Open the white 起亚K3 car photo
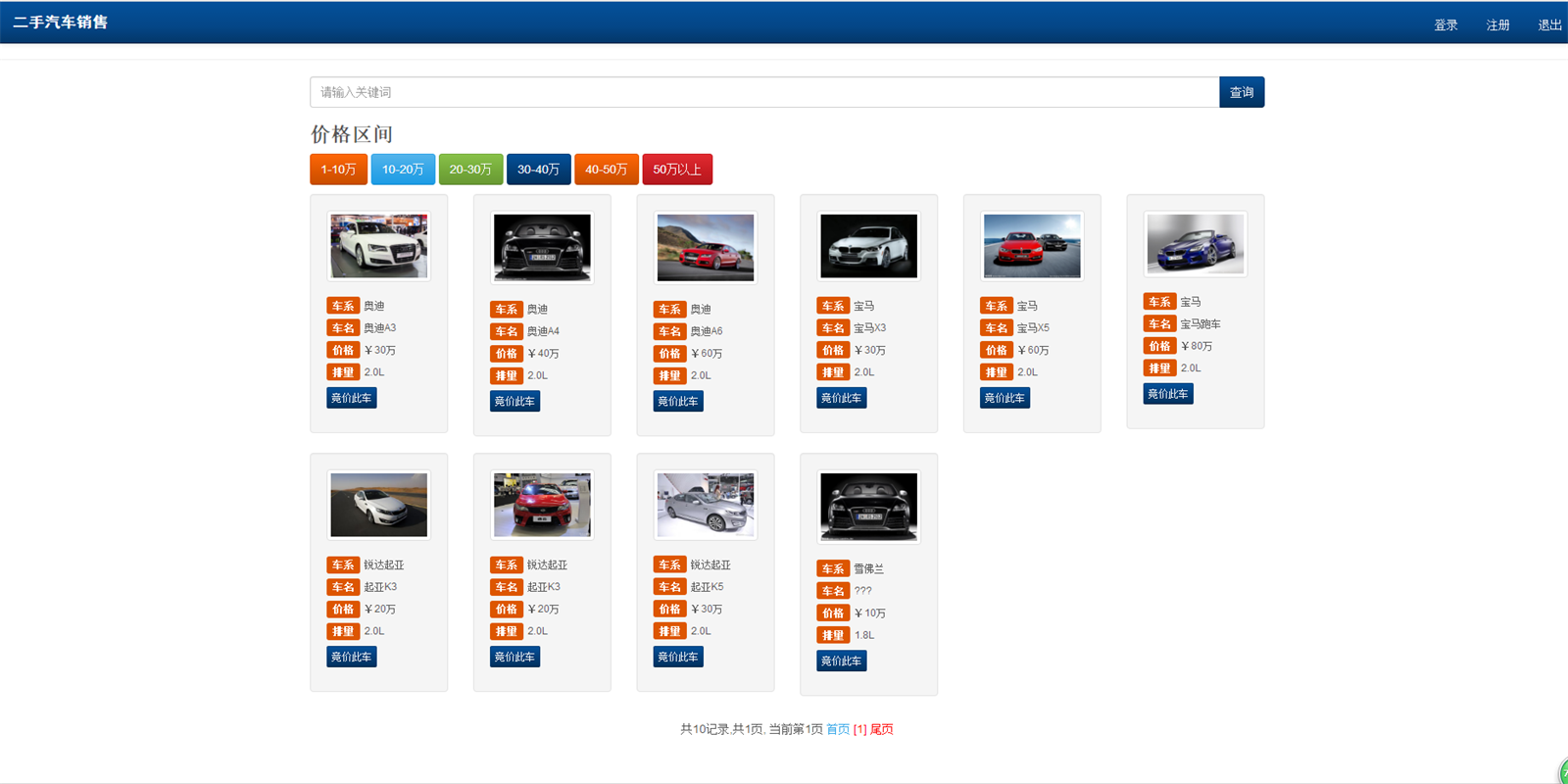The height and width of the screenshot is (784, 1568). [x=379, y=505]
